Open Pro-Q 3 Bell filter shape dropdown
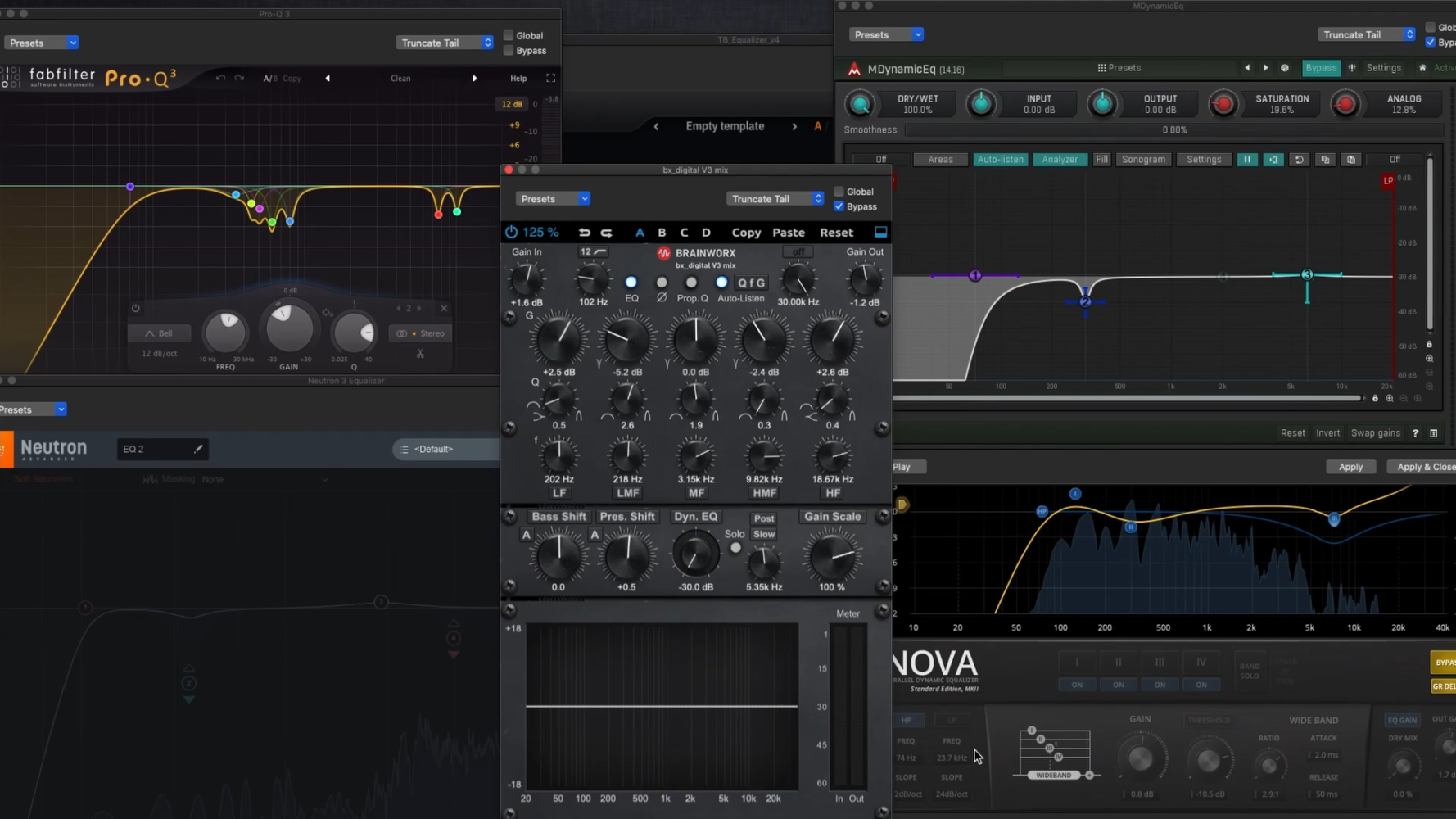This screenshot has width=1456, height=819. pos(159,333)
